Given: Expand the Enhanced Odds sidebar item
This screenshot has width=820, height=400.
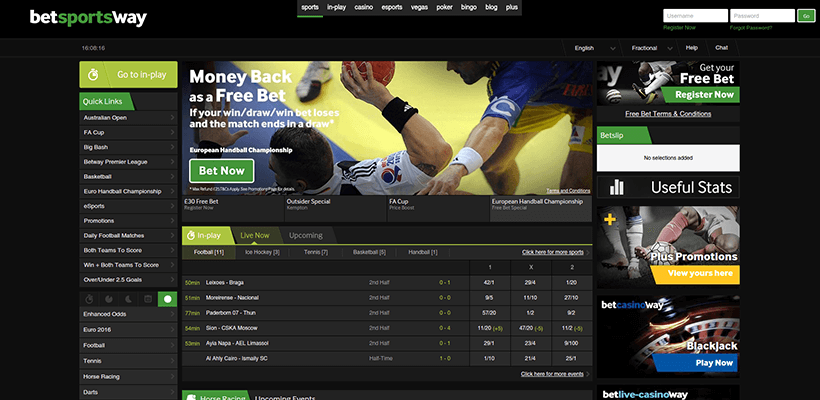Looking at the screenshot, I should click(128, 313).
